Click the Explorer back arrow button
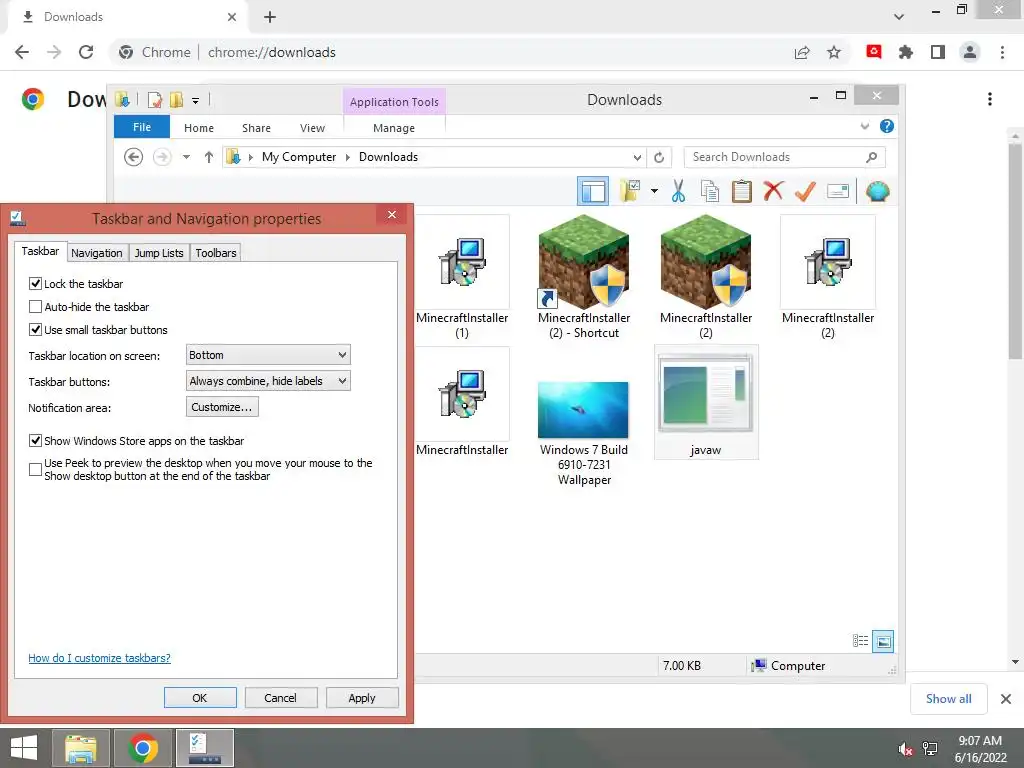 (134, 157)
